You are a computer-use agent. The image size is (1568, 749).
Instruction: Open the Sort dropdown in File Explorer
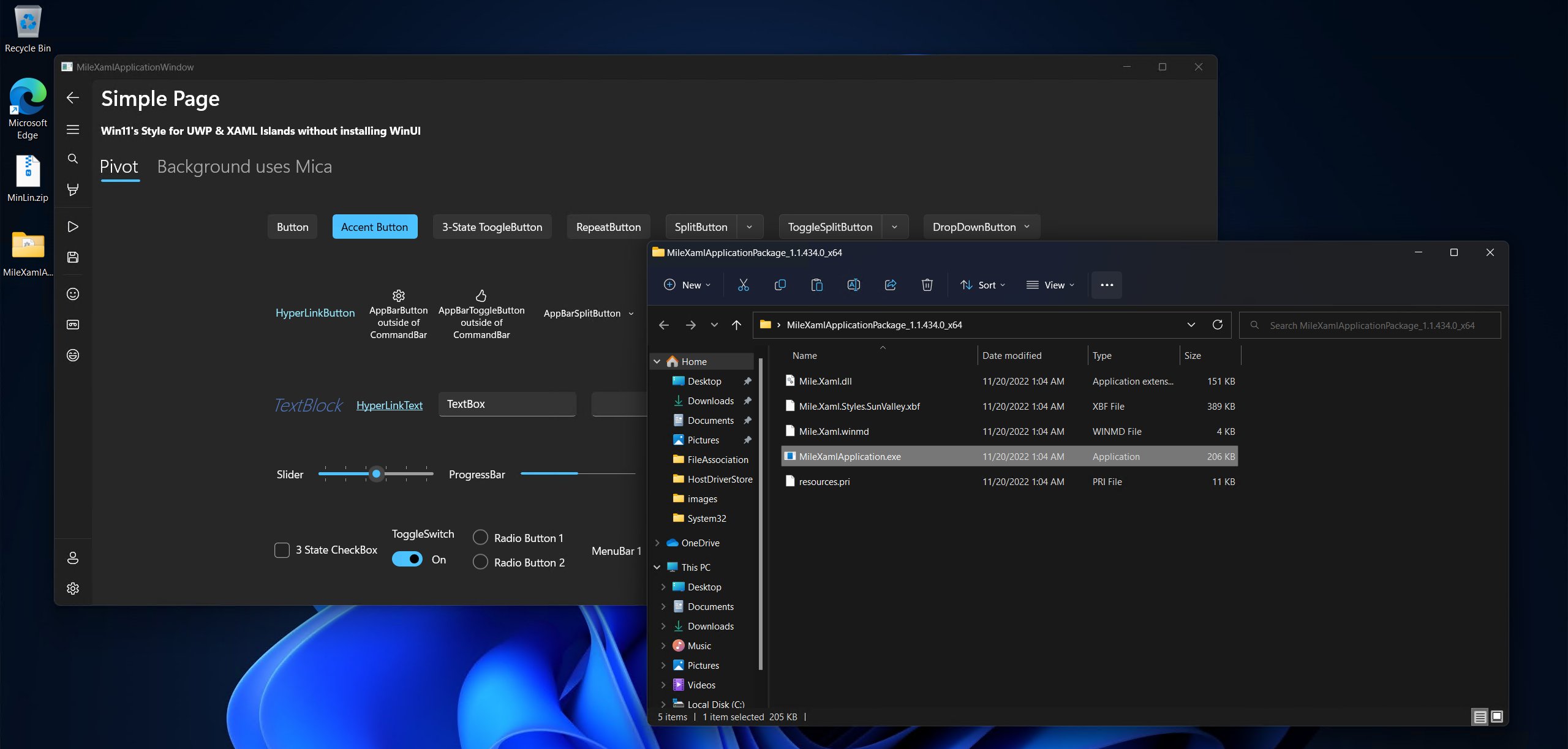click(x=983, y=285)
